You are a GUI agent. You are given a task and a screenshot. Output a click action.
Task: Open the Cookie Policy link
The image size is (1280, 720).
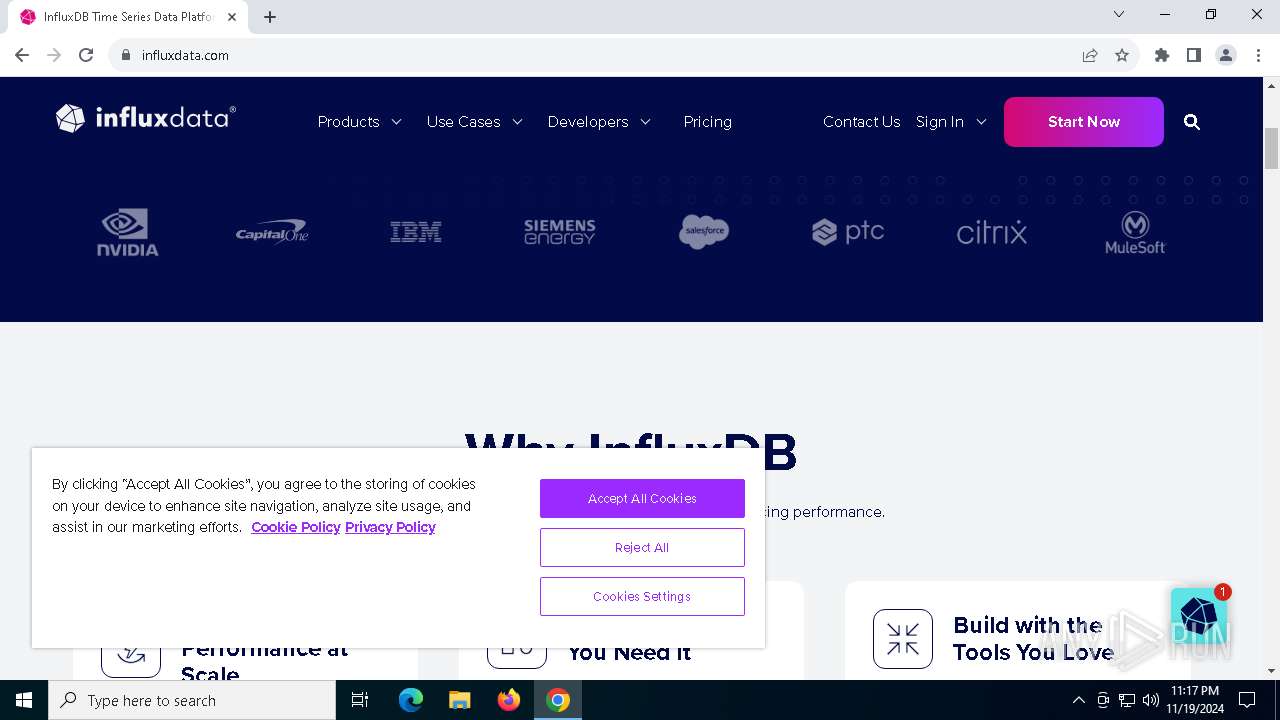tap(296, 527)
